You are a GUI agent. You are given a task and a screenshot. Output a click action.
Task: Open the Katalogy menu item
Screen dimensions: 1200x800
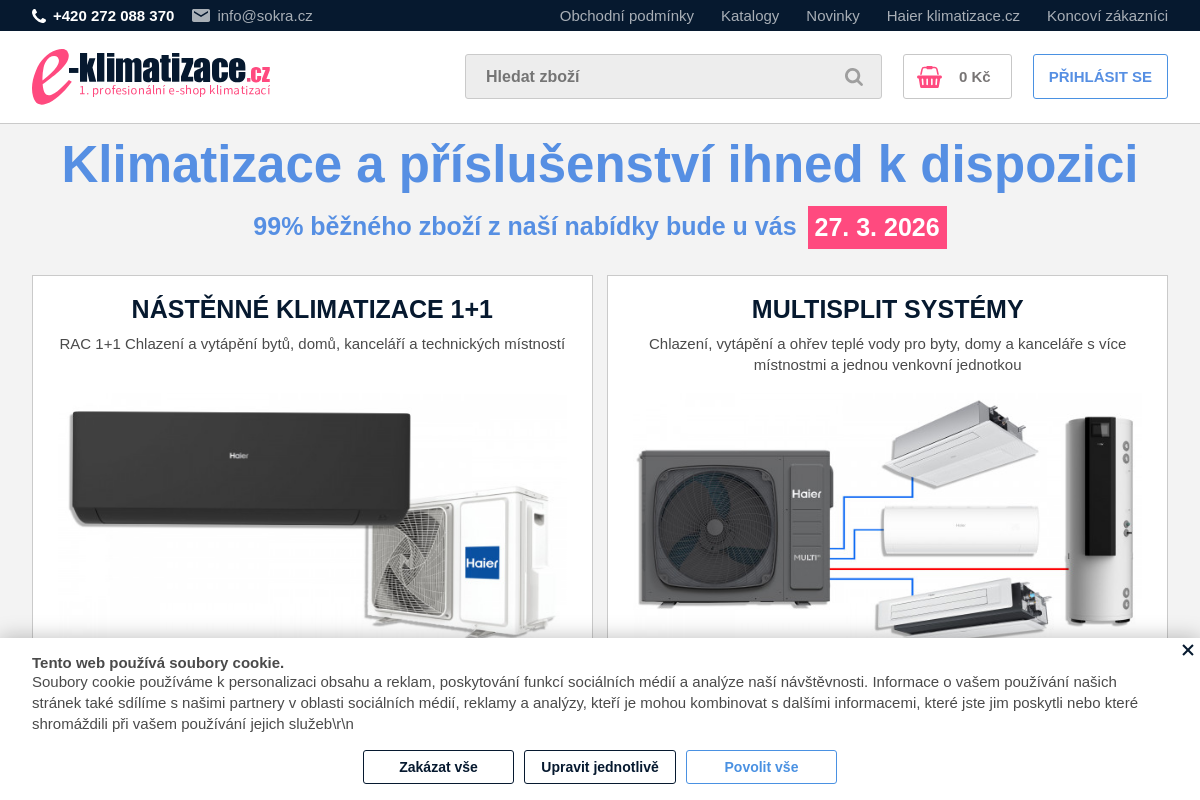750,15
